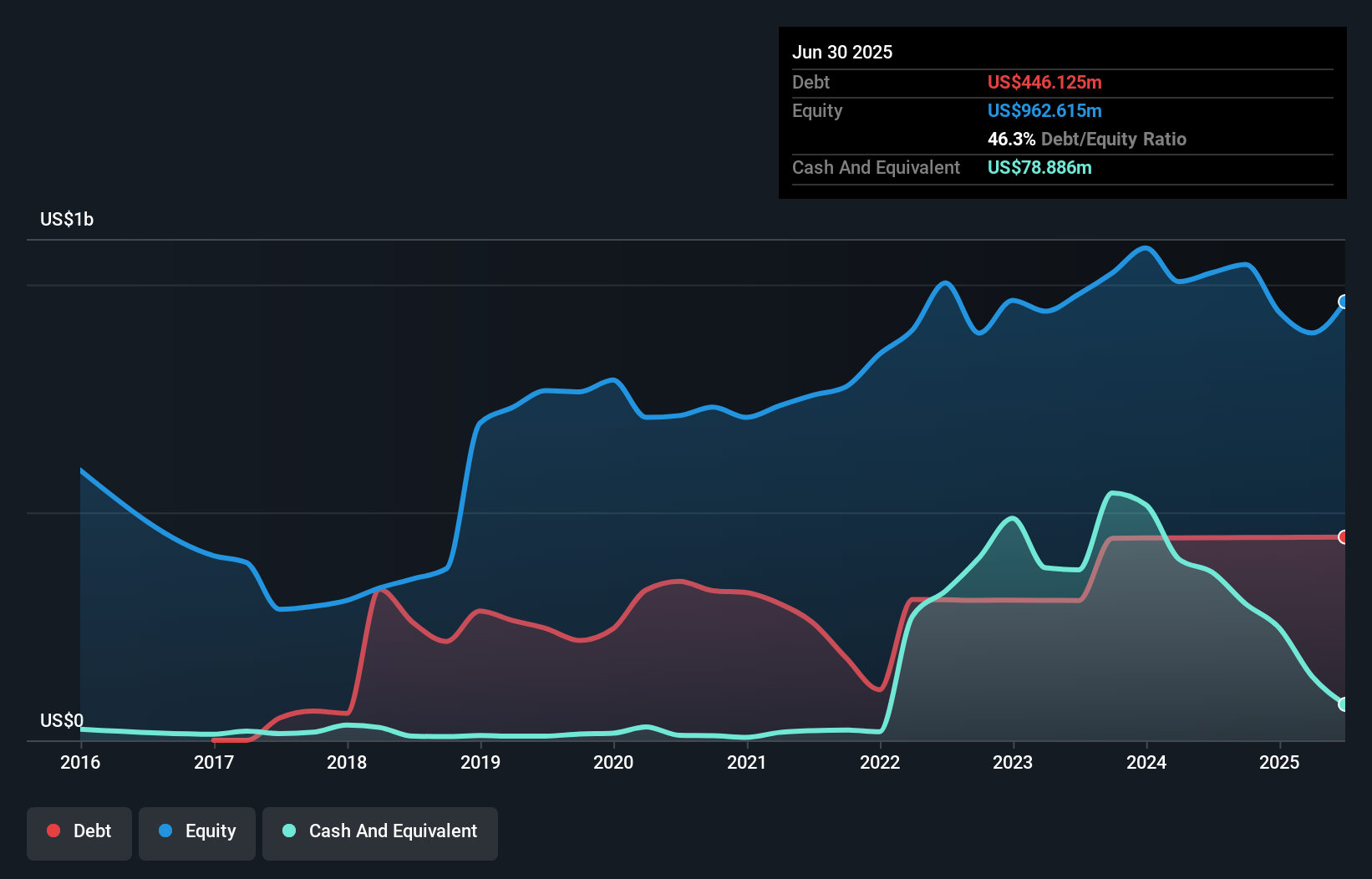Click the 2017 x-axis label

[x=214, y=762]
